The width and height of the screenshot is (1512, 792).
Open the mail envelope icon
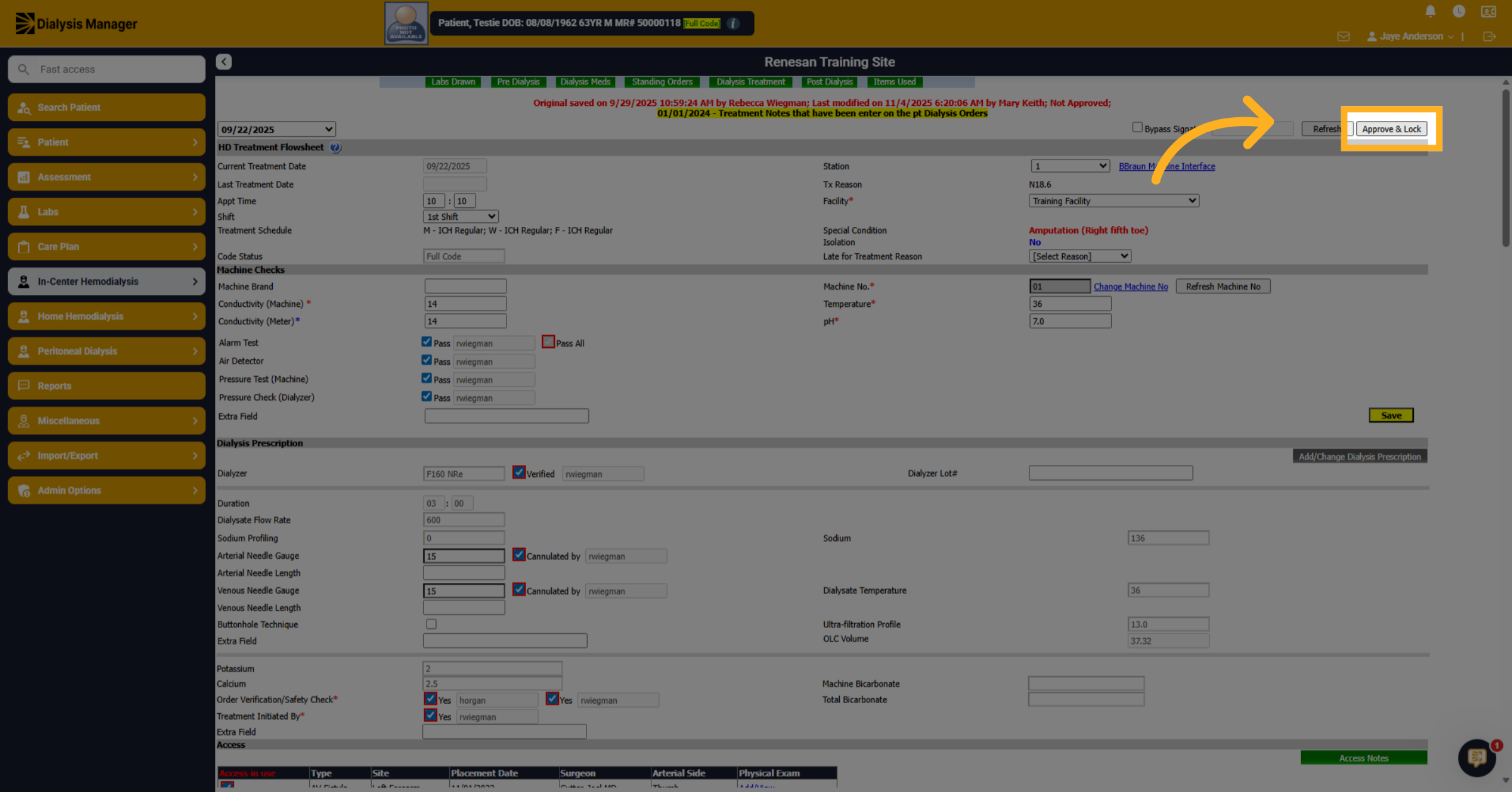click(1343, 37)
